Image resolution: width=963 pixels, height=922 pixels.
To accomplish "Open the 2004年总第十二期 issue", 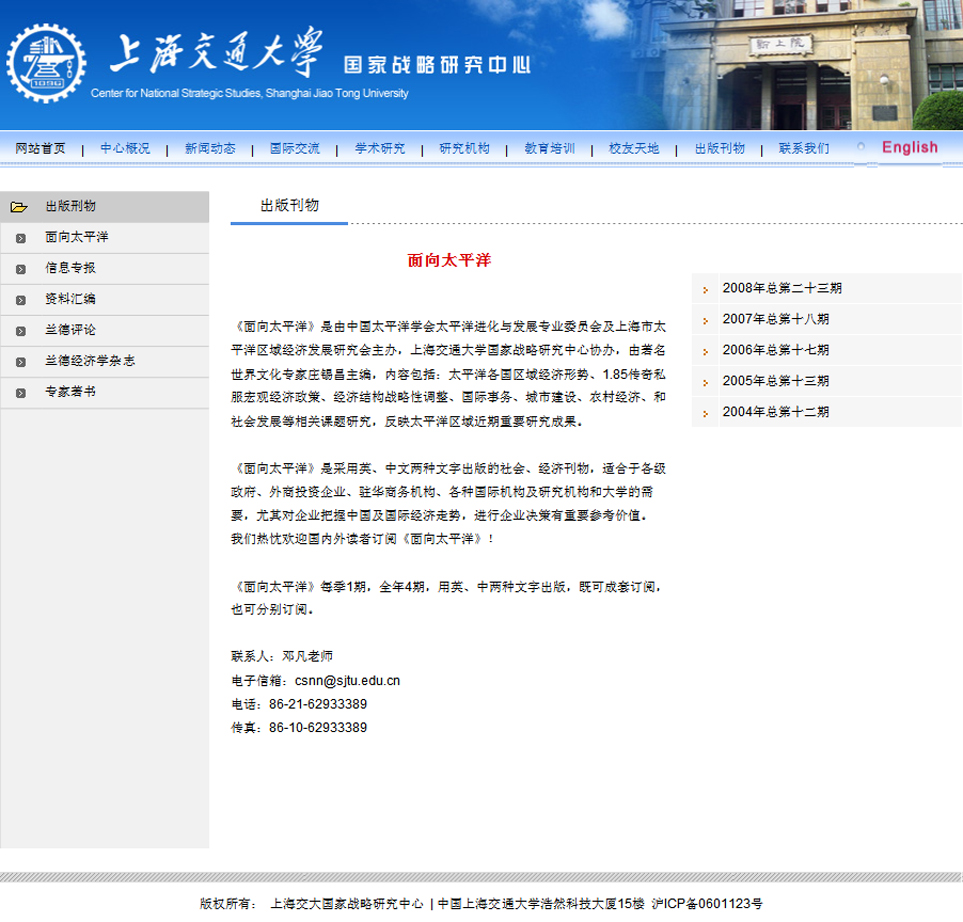I will [776, 412].
